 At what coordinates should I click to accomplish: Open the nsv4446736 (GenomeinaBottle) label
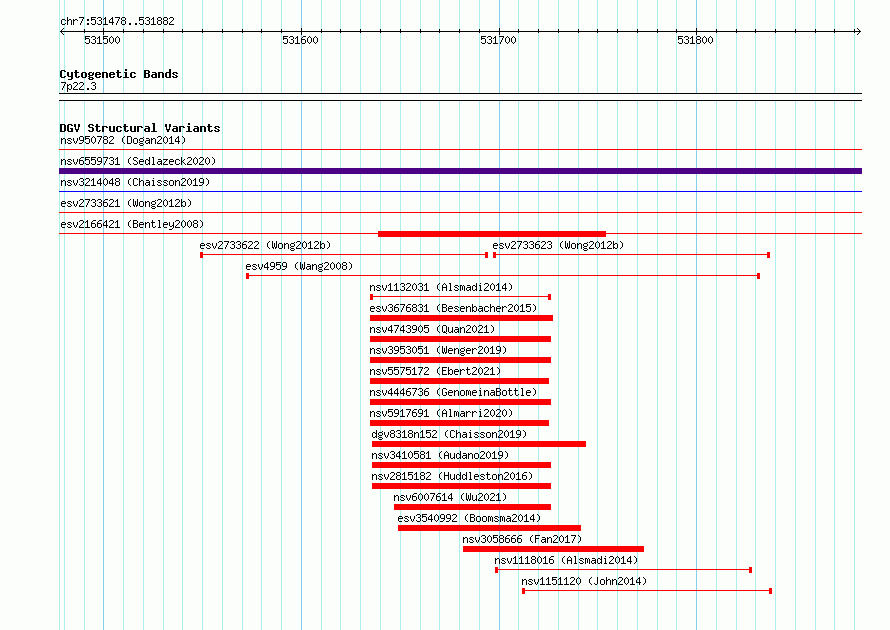(453, 392)
